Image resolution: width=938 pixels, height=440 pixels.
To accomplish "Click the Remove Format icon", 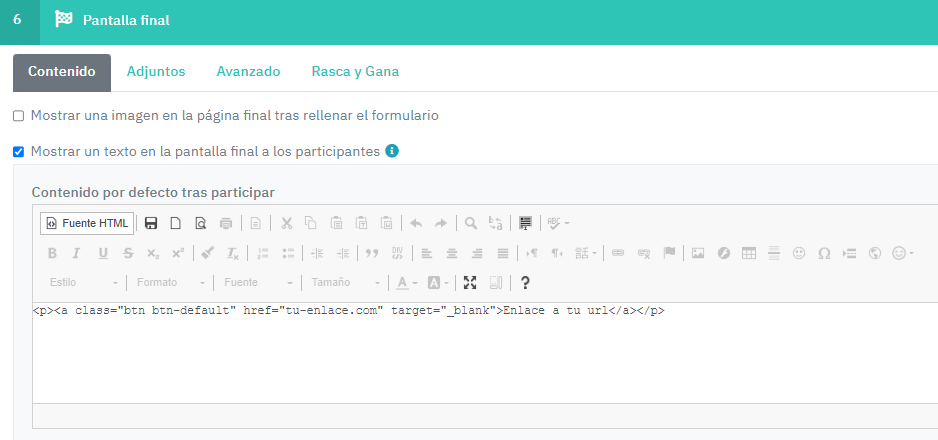I will 233,253.
